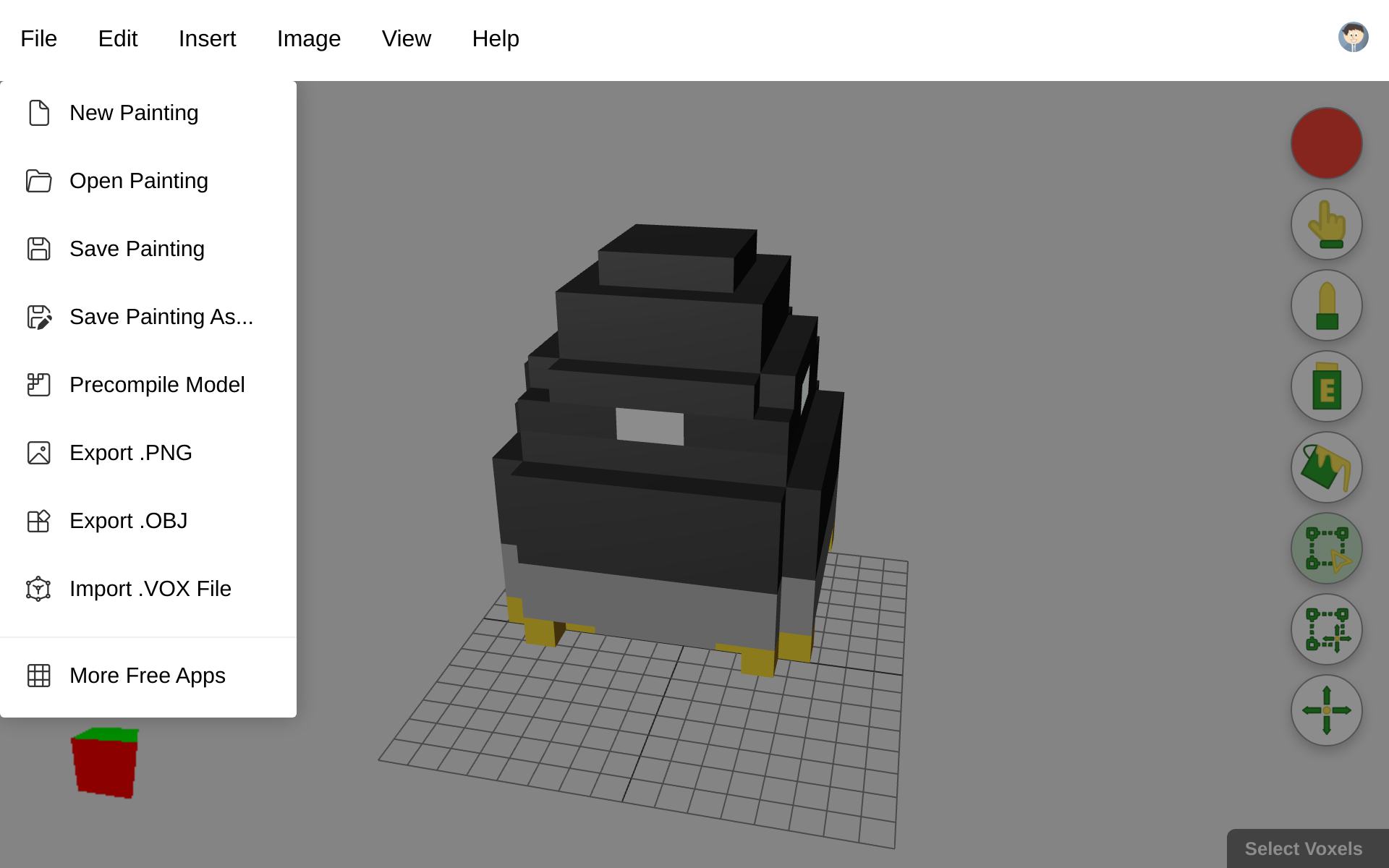Open the Help menu

click(496, 38)
